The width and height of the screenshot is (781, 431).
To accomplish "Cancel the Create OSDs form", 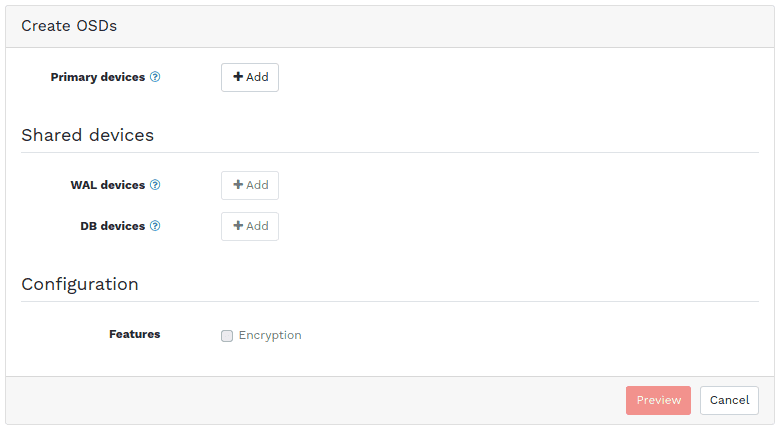I will coord(729,400).
